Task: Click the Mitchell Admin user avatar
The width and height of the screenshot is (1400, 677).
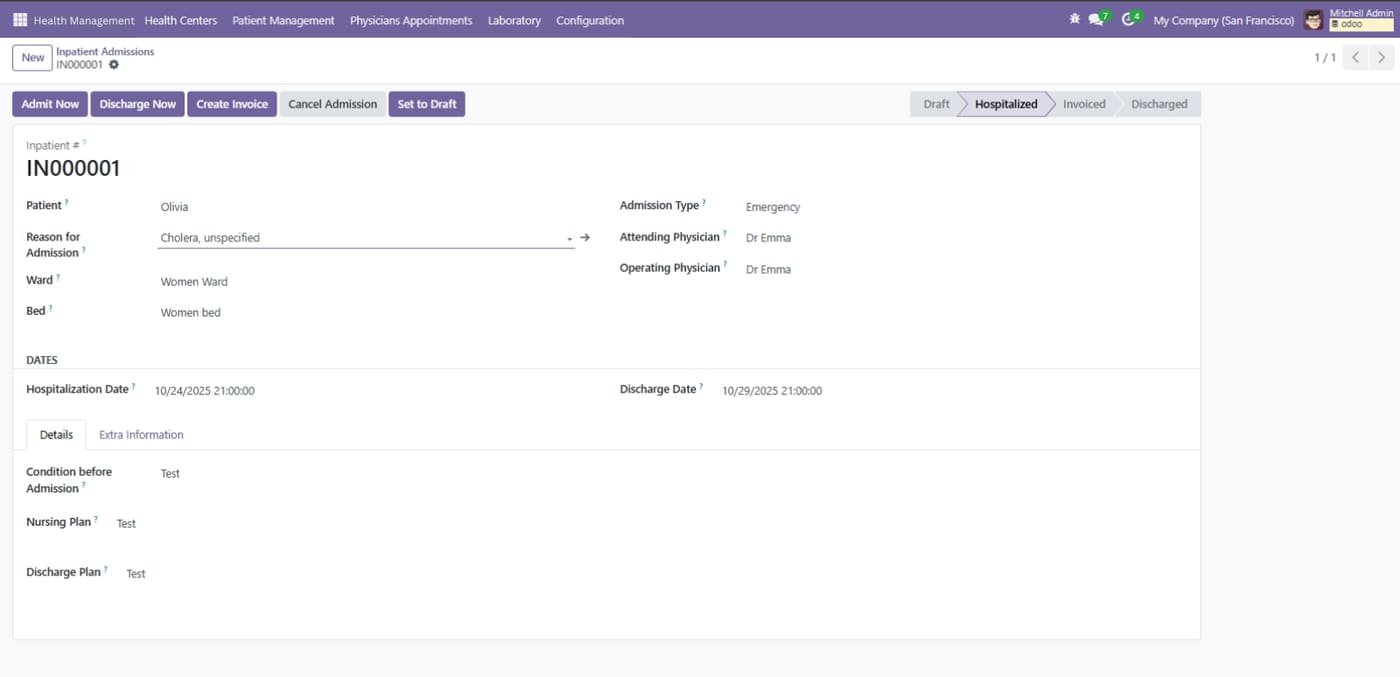Action: click(x=1313, y=20)
